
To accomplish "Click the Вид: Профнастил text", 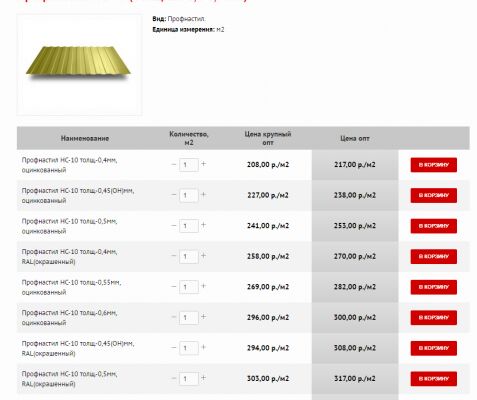I will (x=179, y=19).
